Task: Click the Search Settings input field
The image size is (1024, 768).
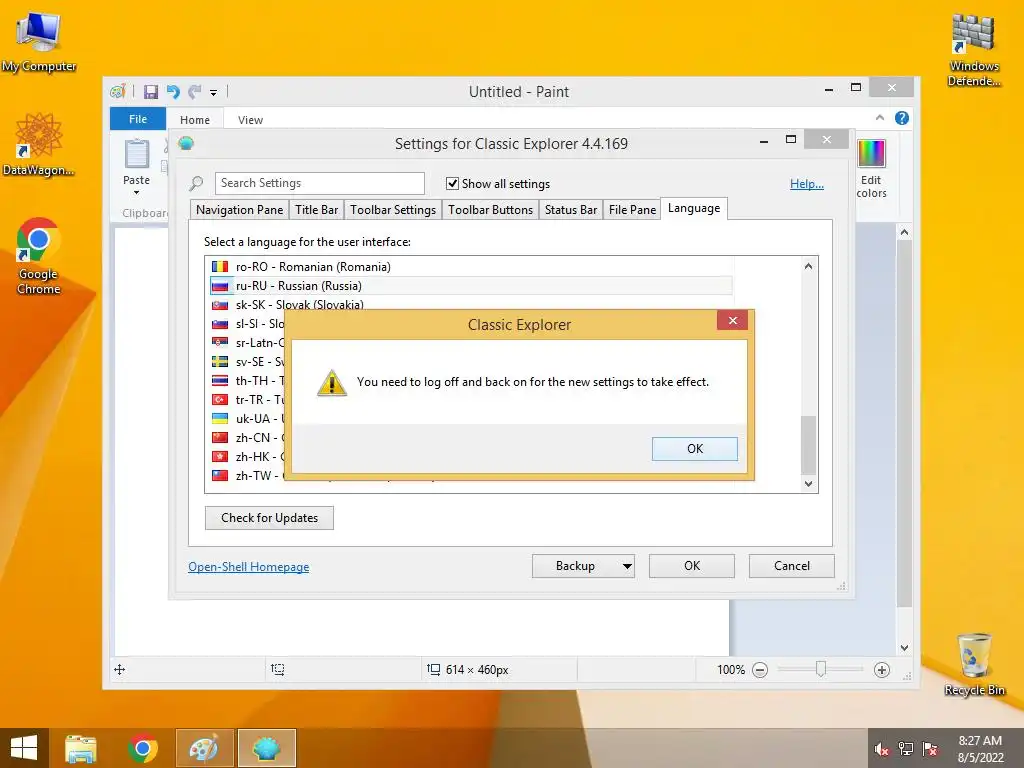Action: [319, 183]
